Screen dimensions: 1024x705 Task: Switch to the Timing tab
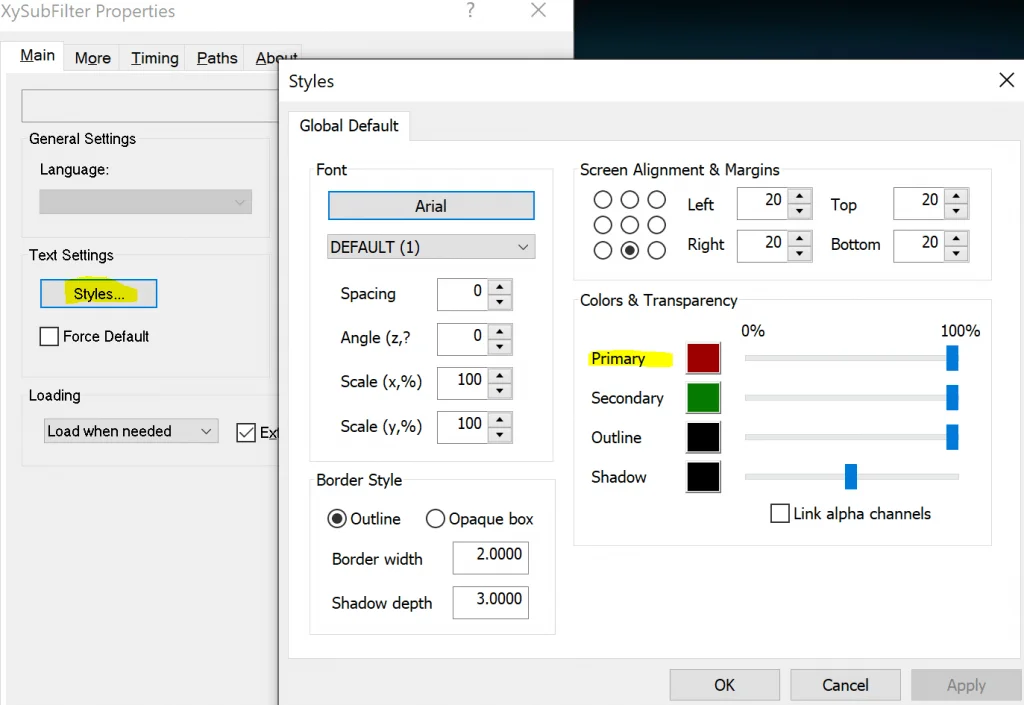pyautogui.click(x=153, y=58)
